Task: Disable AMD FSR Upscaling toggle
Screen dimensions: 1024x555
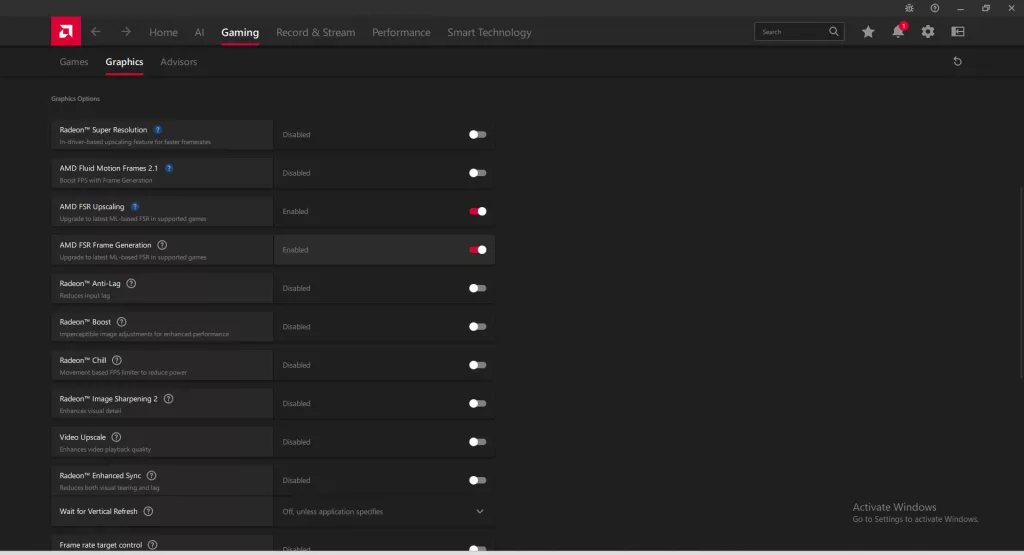Action: [x=477, y=212]
